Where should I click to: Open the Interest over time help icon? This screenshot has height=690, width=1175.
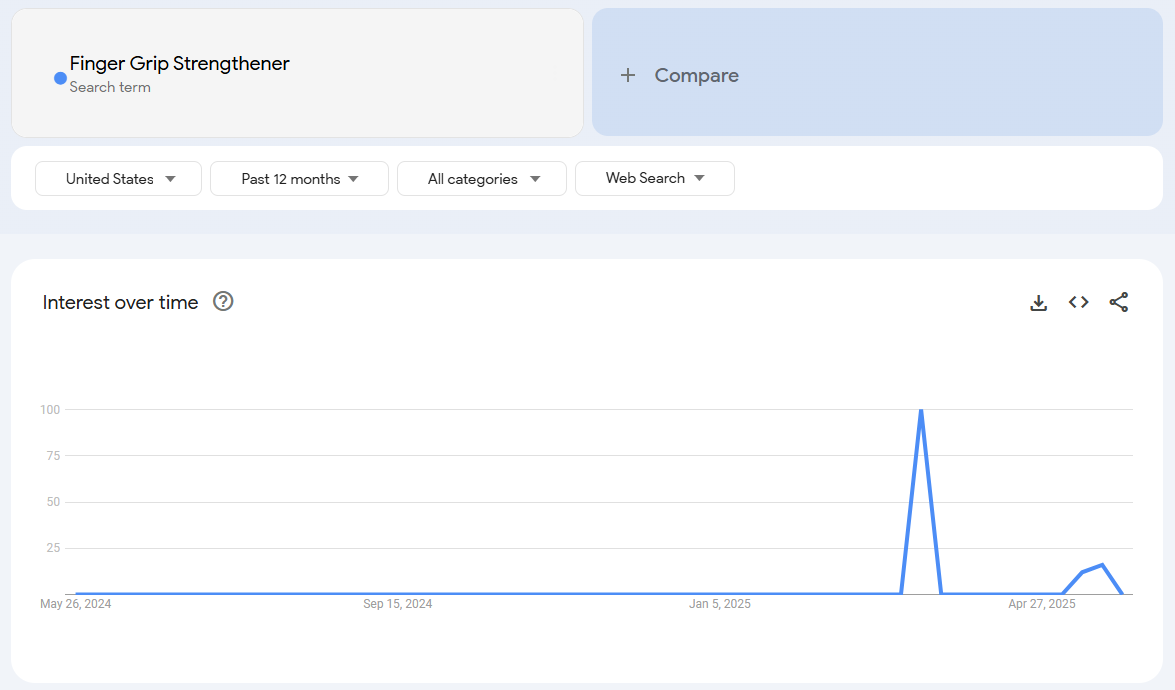coord(223,301)
